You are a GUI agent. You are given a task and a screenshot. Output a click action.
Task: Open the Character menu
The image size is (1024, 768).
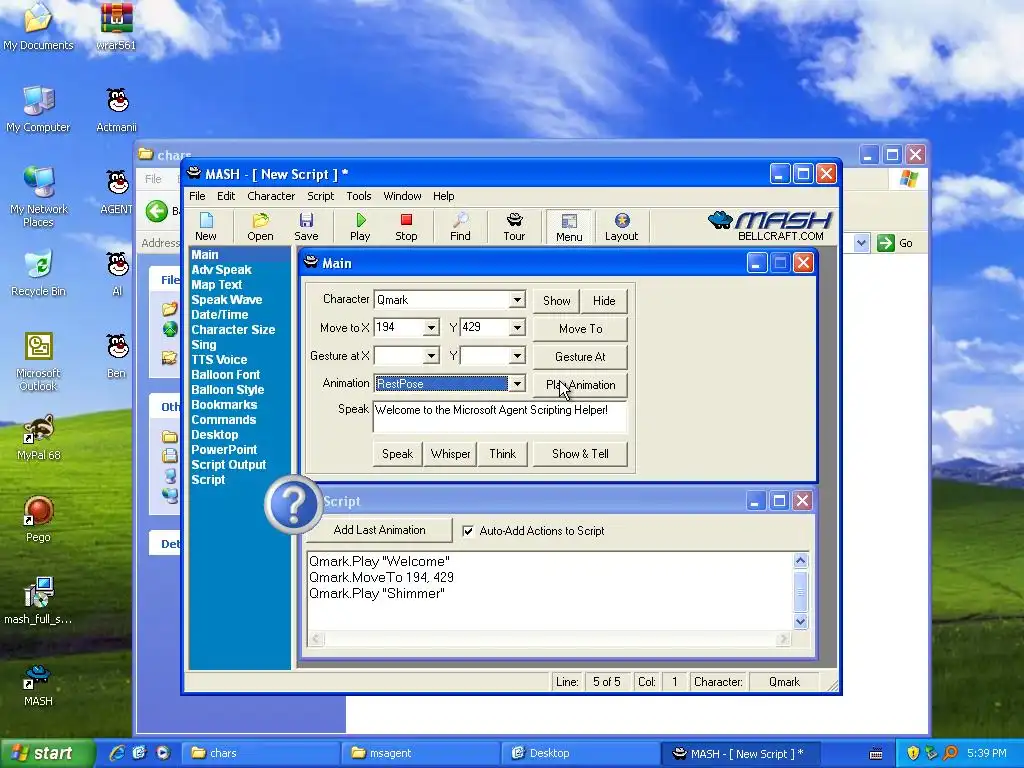[271, 196]
